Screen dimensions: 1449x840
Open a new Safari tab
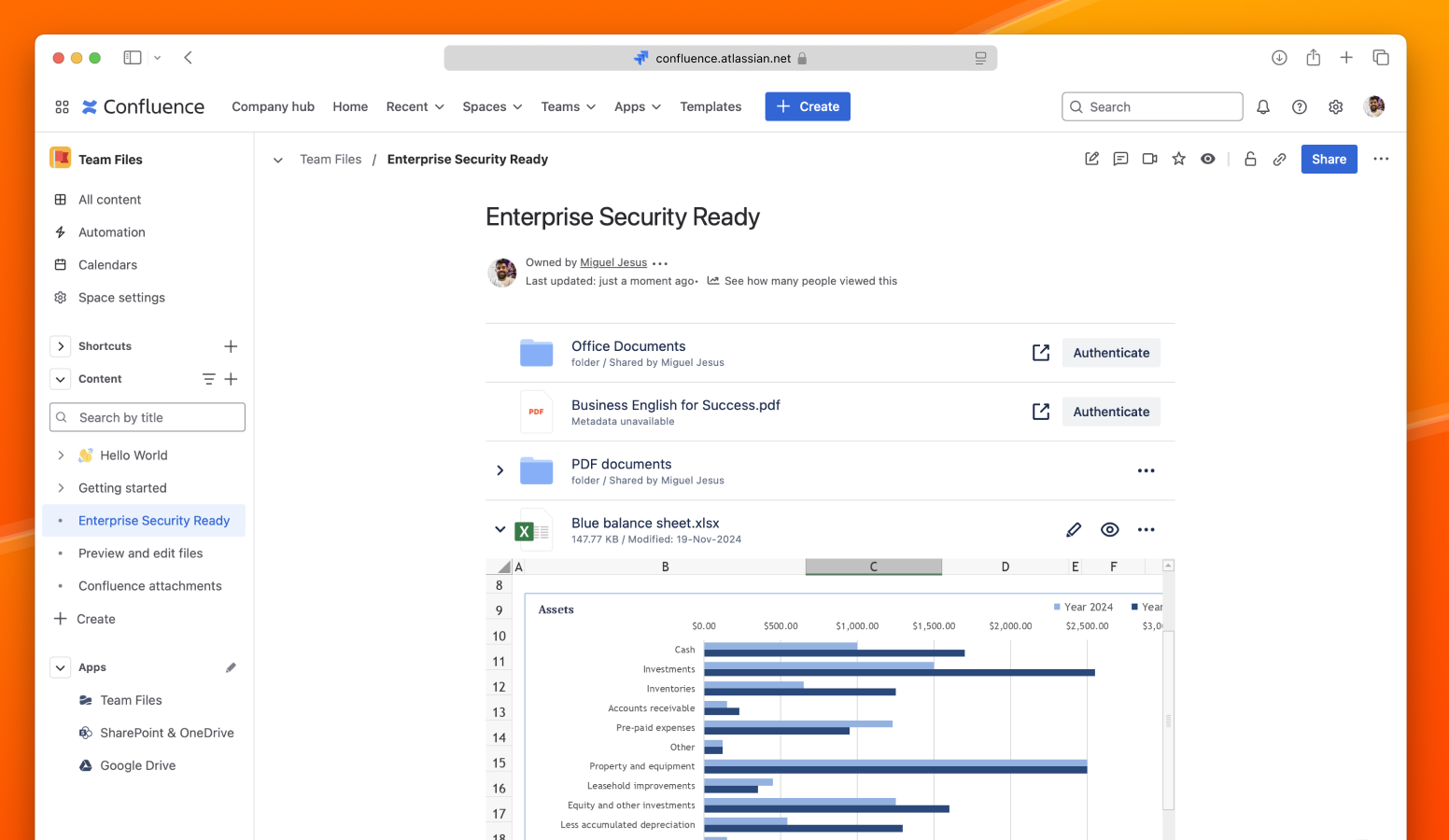[x=1346, y=58]
